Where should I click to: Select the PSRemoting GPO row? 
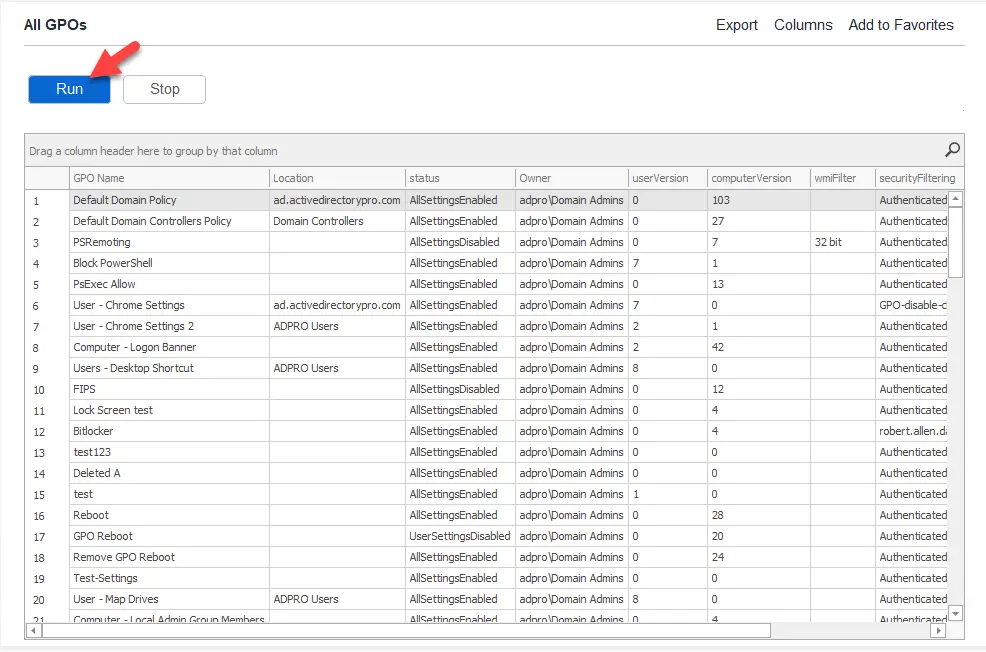point(486,242)
